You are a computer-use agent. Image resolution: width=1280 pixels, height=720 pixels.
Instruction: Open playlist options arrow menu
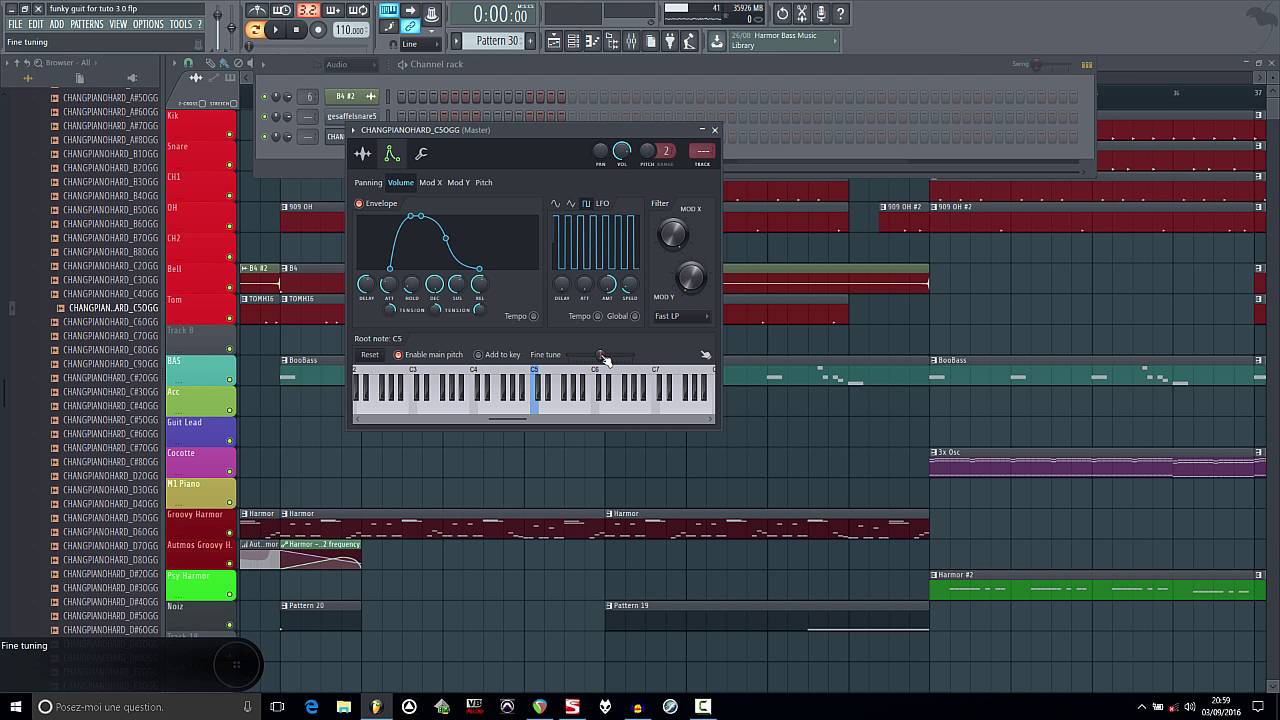(x=173, y=64)
